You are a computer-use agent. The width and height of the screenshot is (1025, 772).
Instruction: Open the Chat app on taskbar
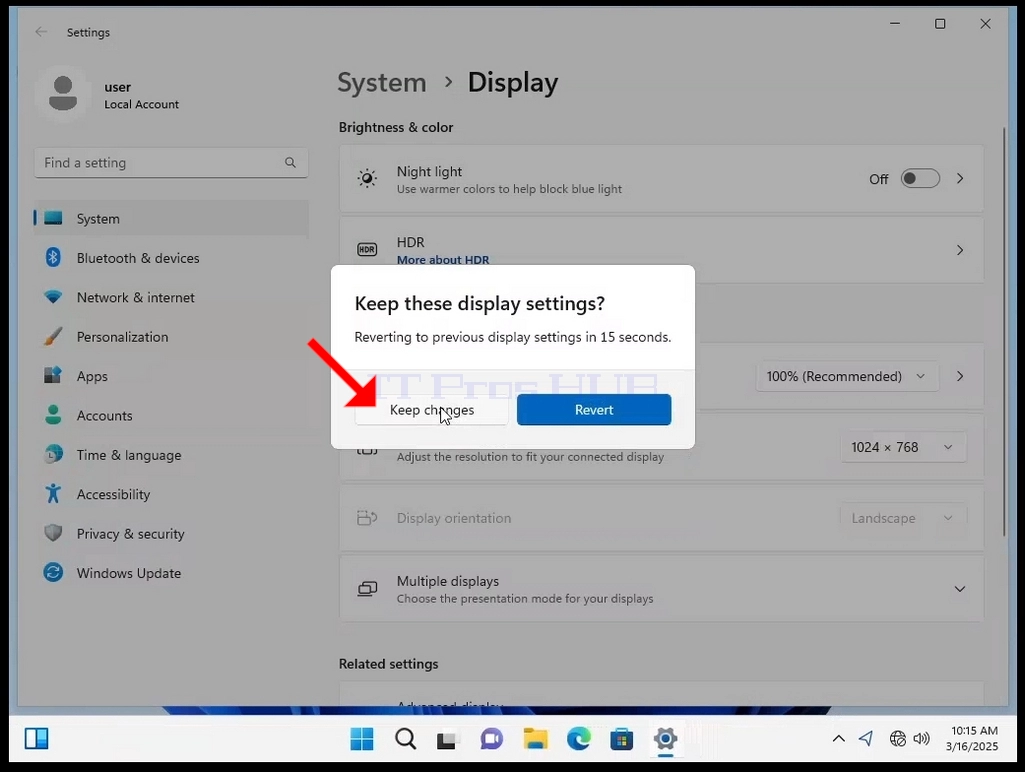pyautogui.click(x=492, y=739)
